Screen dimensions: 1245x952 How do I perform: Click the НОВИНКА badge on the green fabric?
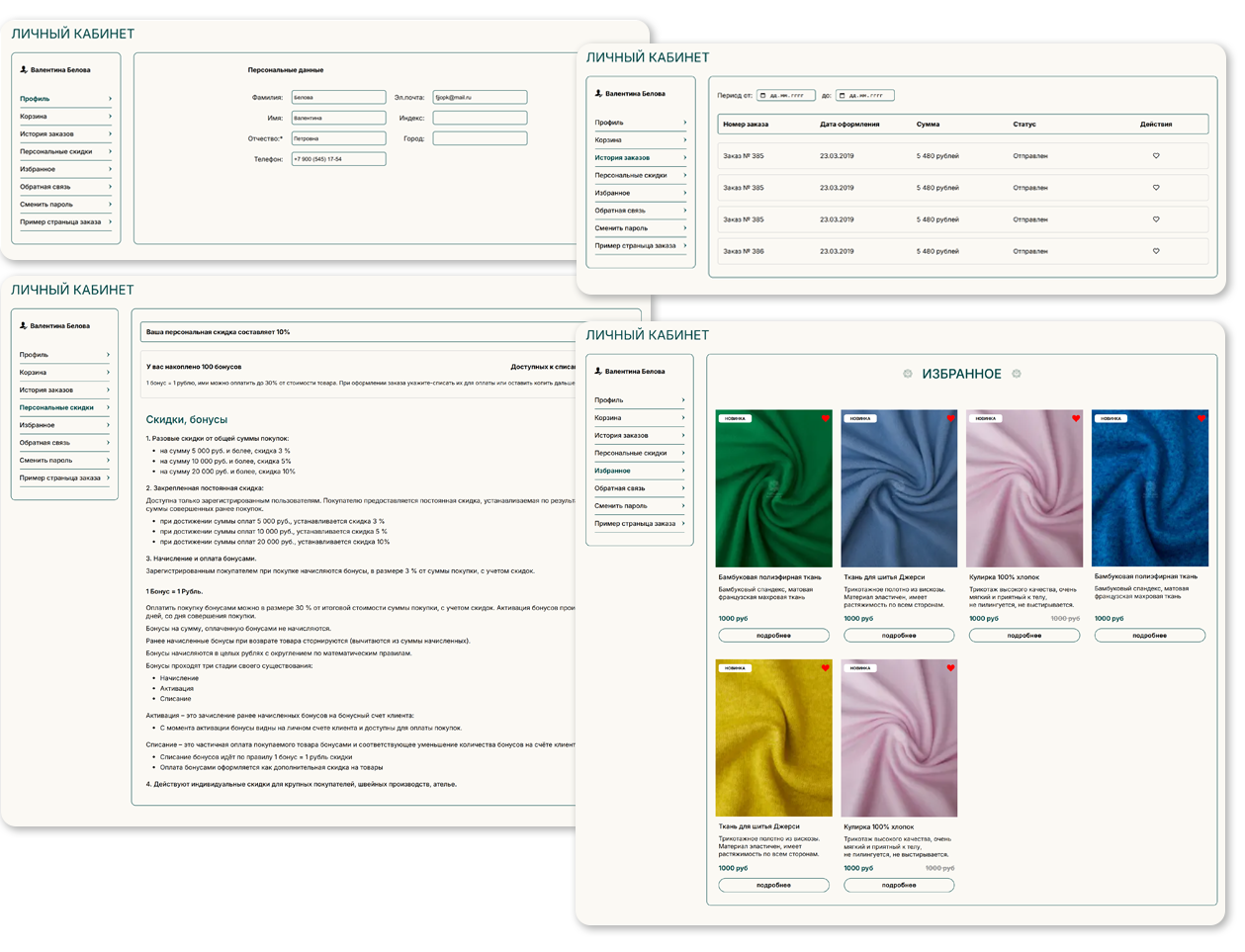pos(735,418)
